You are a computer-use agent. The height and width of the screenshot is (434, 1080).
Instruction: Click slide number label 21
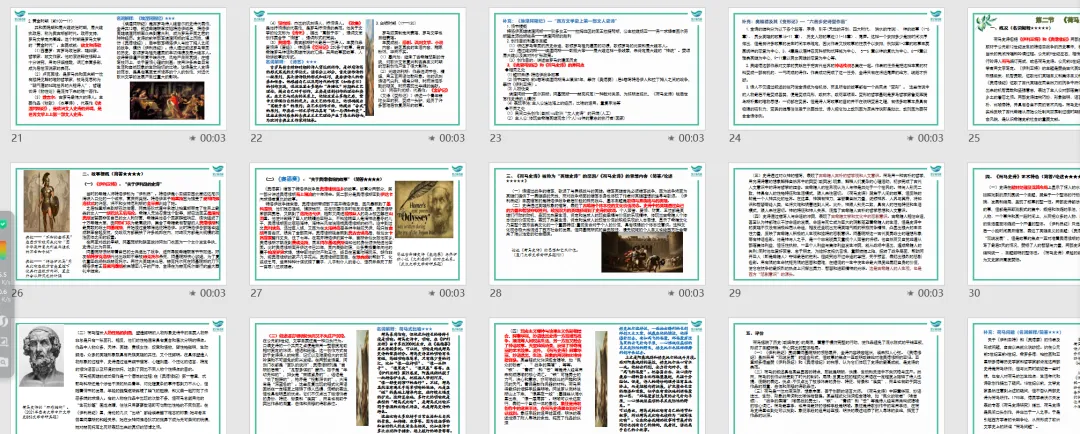(17, 138)
